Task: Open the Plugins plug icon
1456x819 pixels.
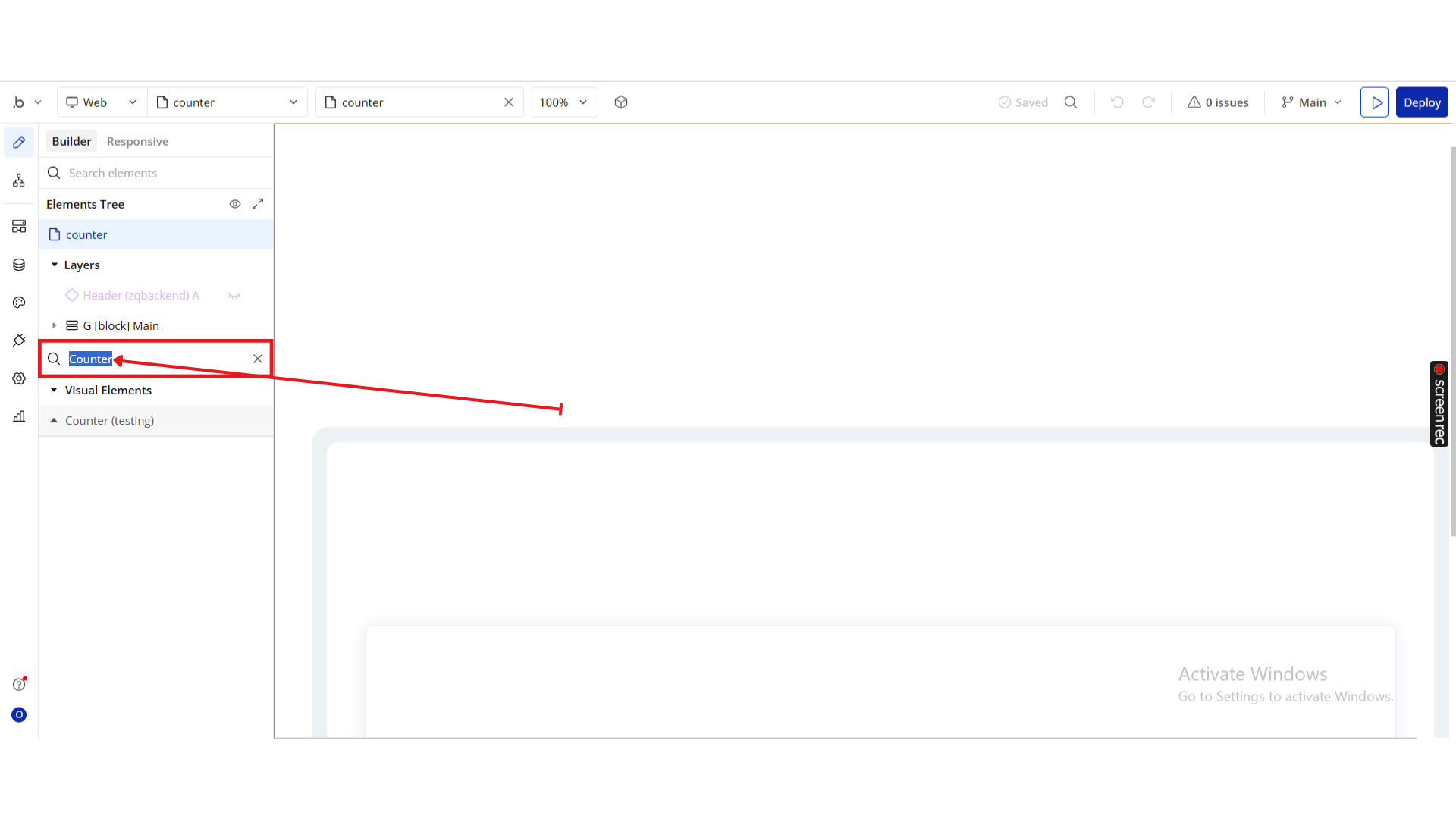Action: [x=19, y=340]
